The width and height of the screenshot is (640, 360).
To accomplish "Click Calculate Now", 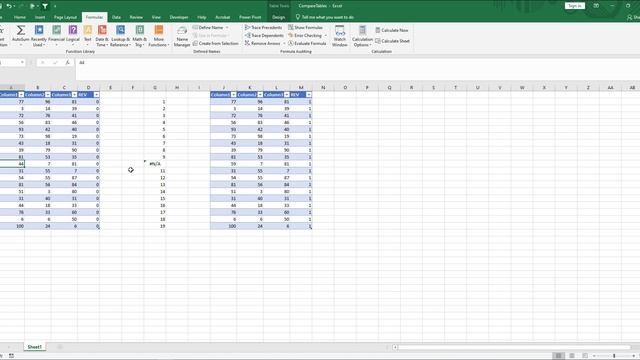I will pyautogui.click(x=391, y=30).
